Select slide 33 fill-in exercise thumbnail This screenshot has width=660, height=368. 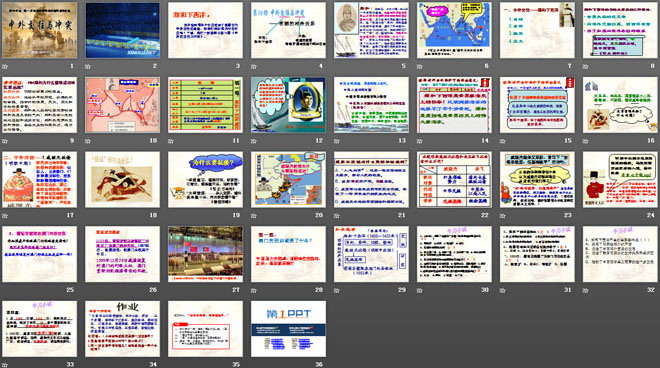pos(40,328)
